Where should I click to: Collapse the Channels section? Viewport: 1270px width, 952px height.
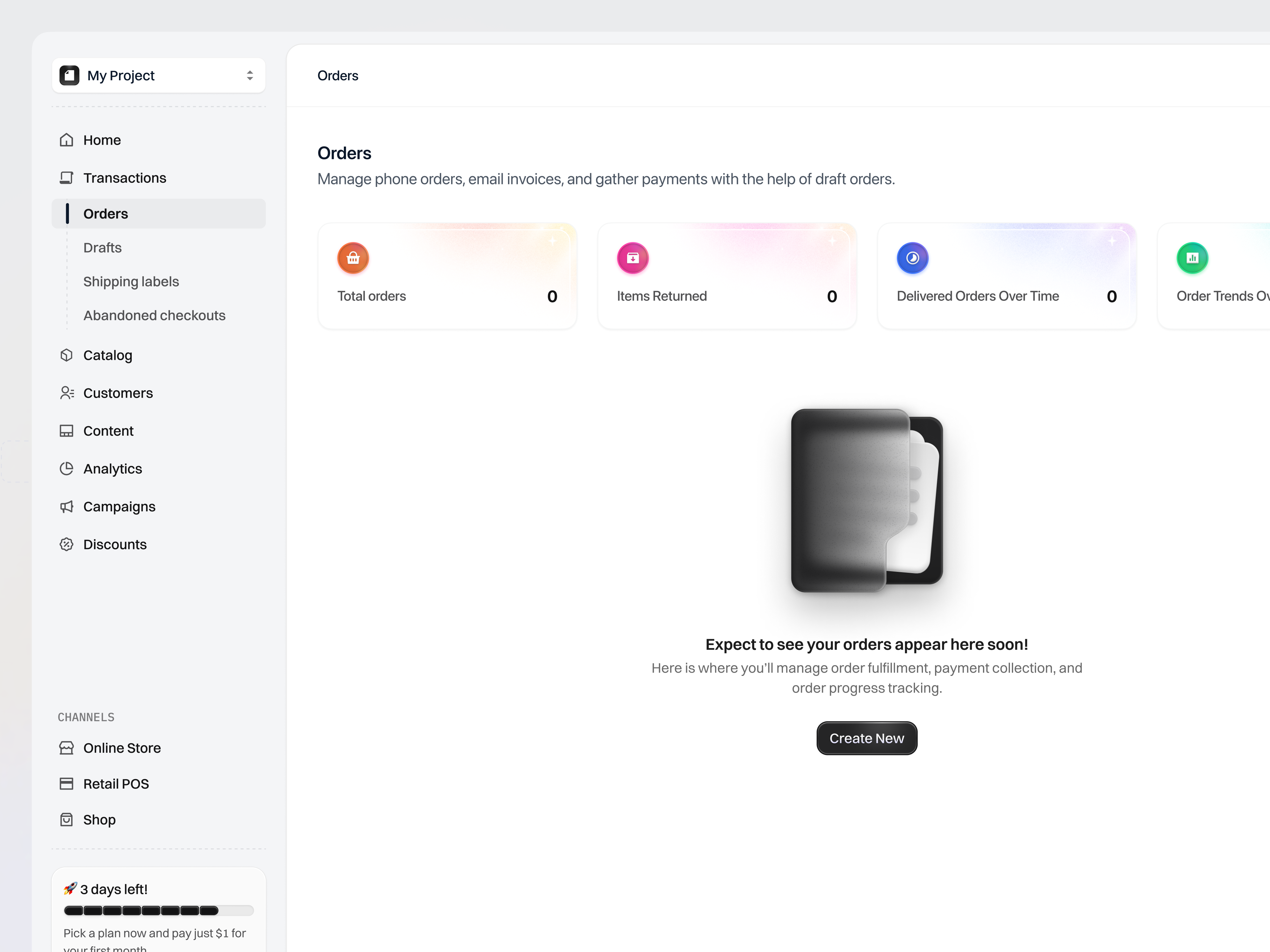click(86, 716)
